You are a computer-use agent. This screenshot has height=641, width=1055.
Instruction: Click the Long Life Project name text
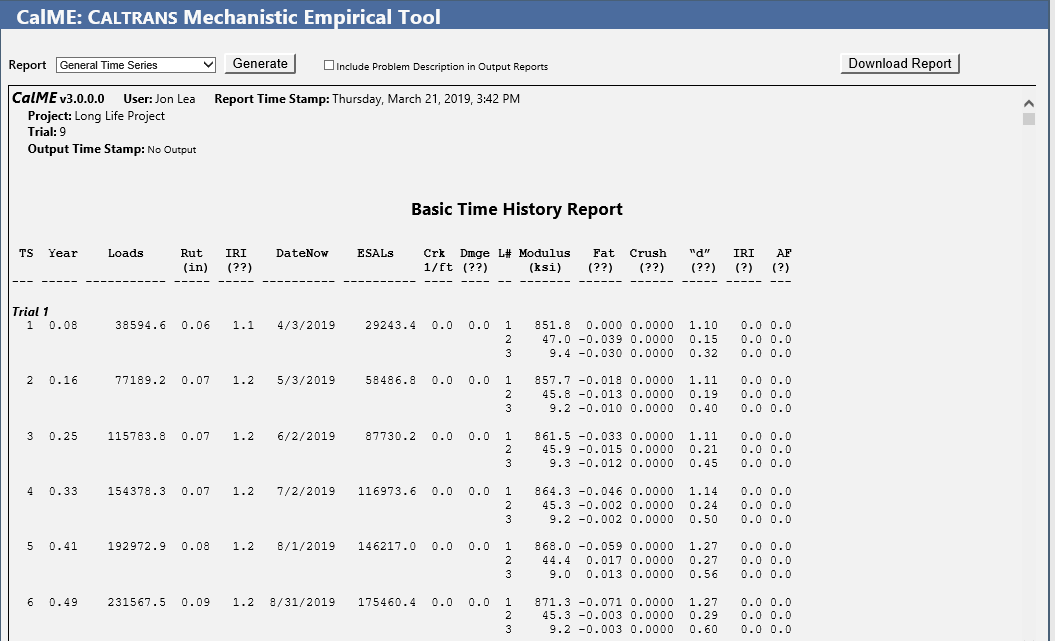(x=120, y=116)
